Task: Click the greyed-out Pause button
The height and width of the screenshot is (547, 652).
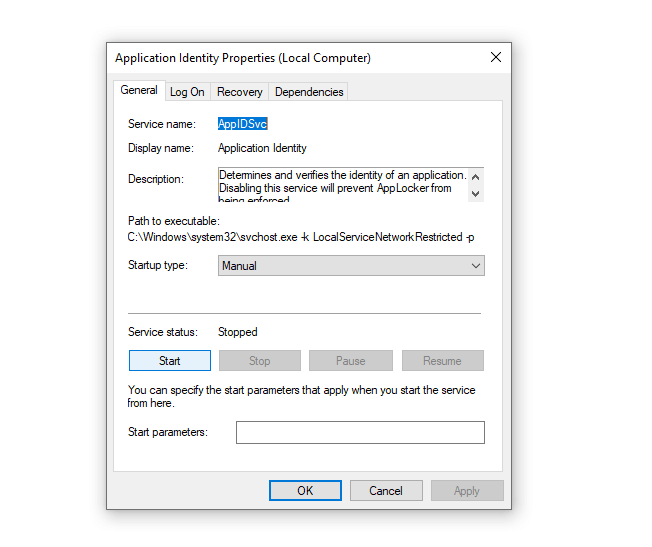Action: point(351,361)
